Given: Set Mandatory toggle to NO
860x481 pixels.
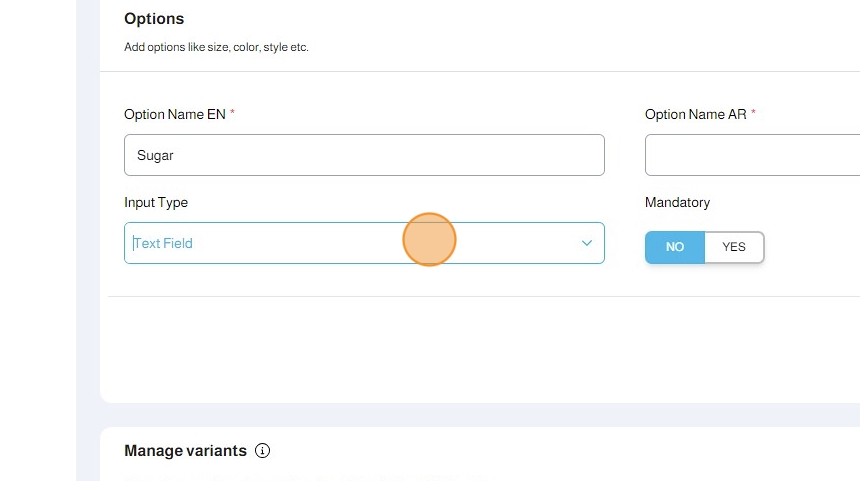Looking at the screenshot, I should click(675, 247).
